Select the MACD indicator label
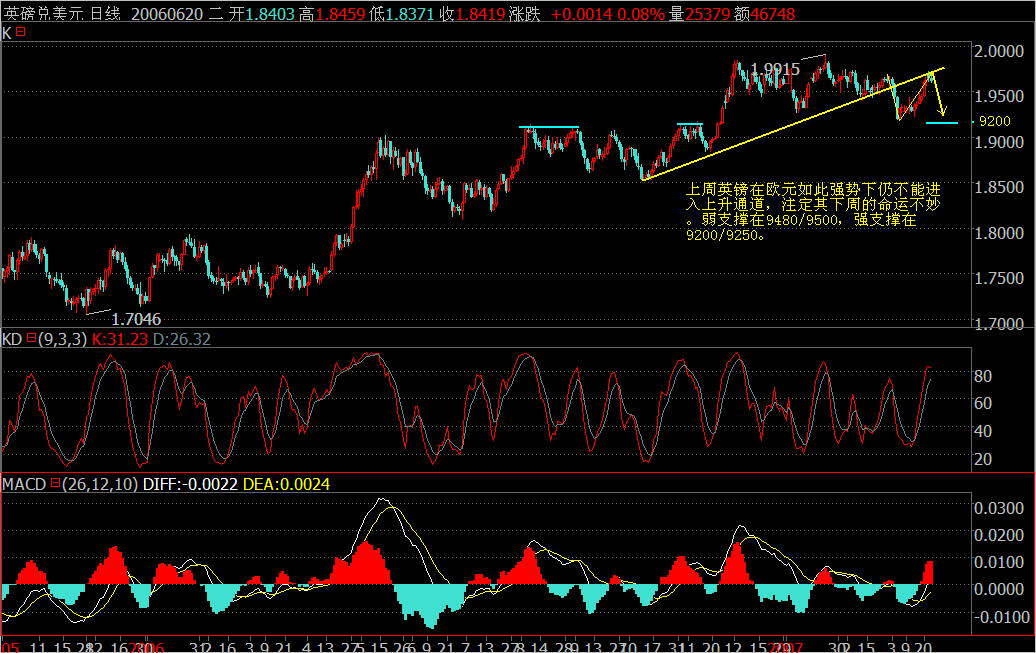This screenshot has height=653, width=1036. pyautogui.click(x=27, y=483)
